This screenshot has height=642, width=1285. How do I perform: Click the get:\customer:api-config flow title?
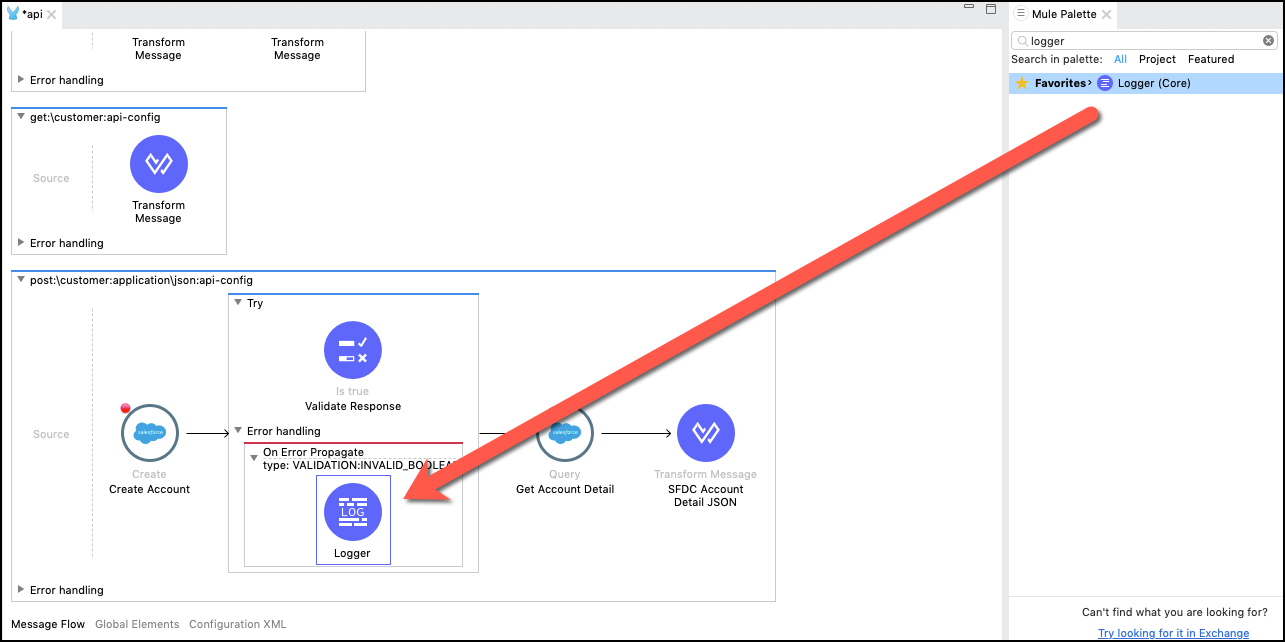point(95,117)
